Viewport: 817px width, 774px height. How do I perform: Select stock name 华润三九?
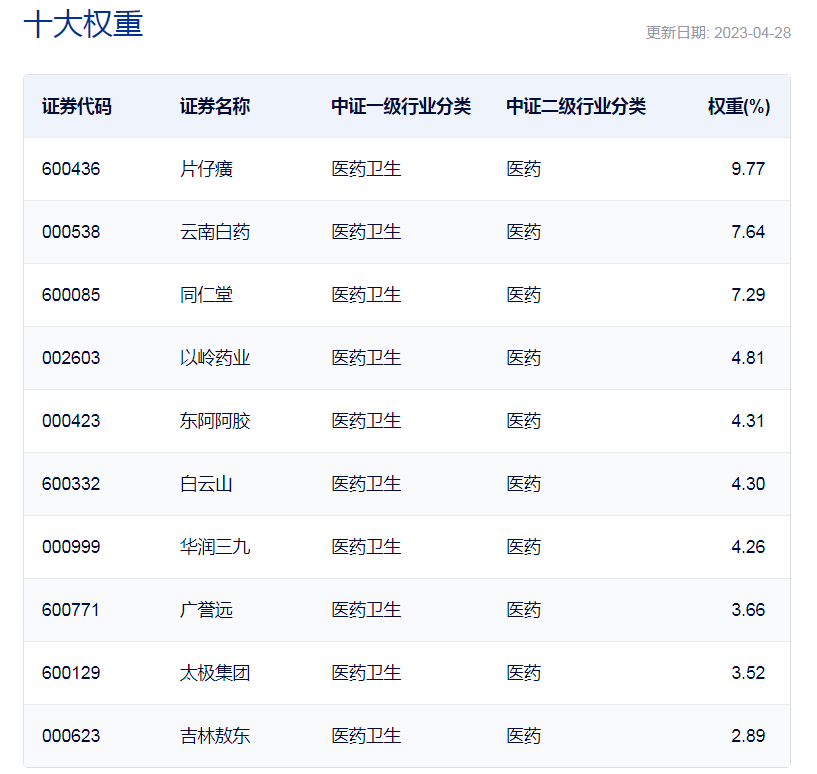click(x=215, y=547)
